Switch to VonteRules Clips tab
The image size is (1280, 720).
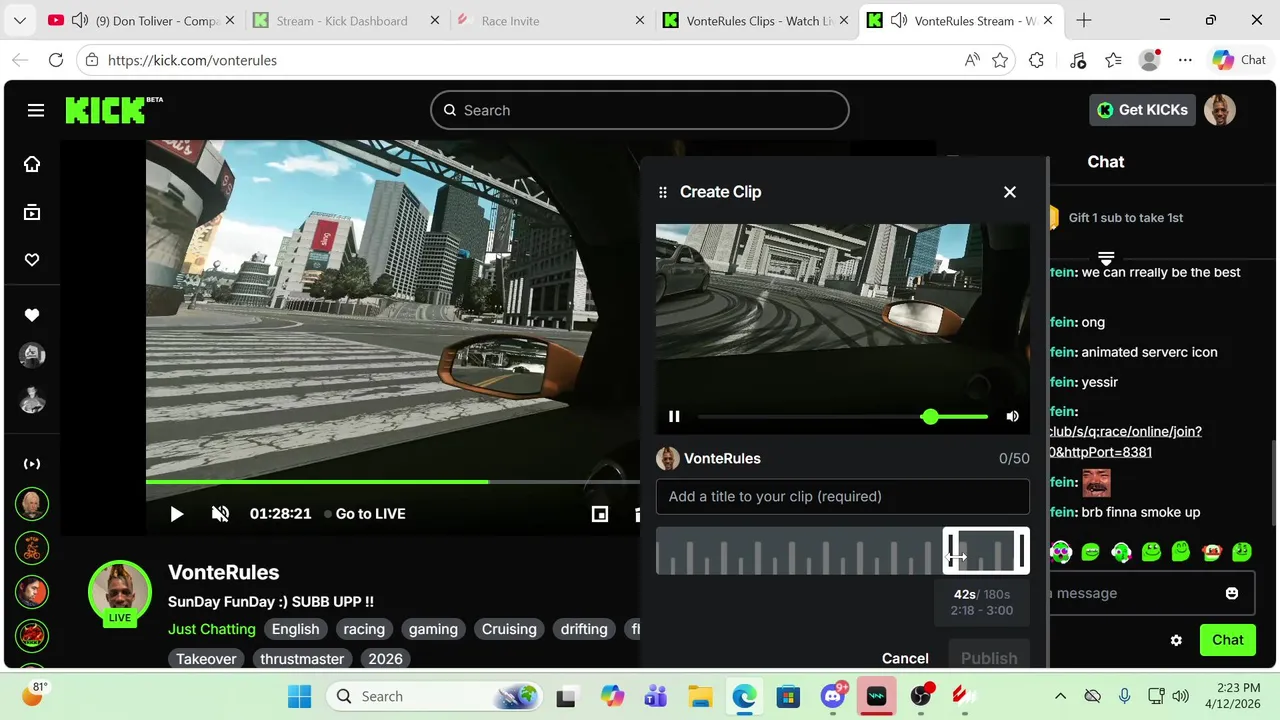coord(754,20)
